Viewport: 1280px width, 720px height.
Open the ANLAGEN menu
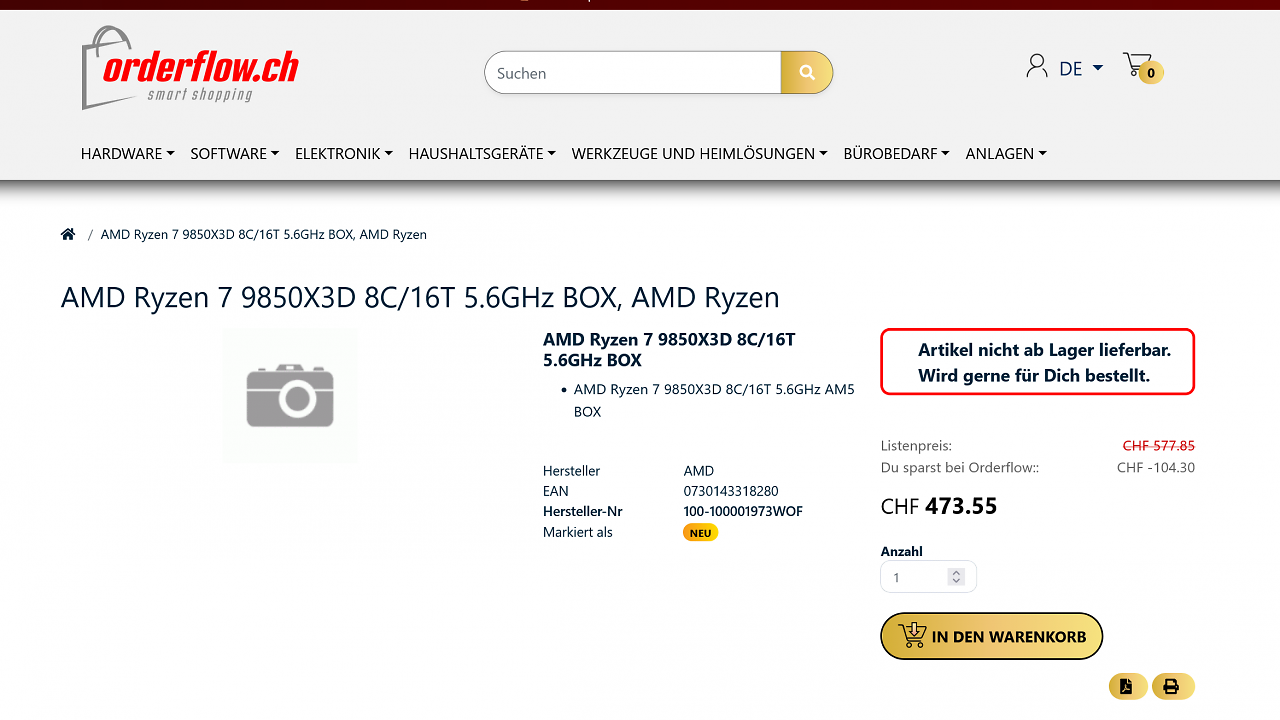[x=1006, y=153]
